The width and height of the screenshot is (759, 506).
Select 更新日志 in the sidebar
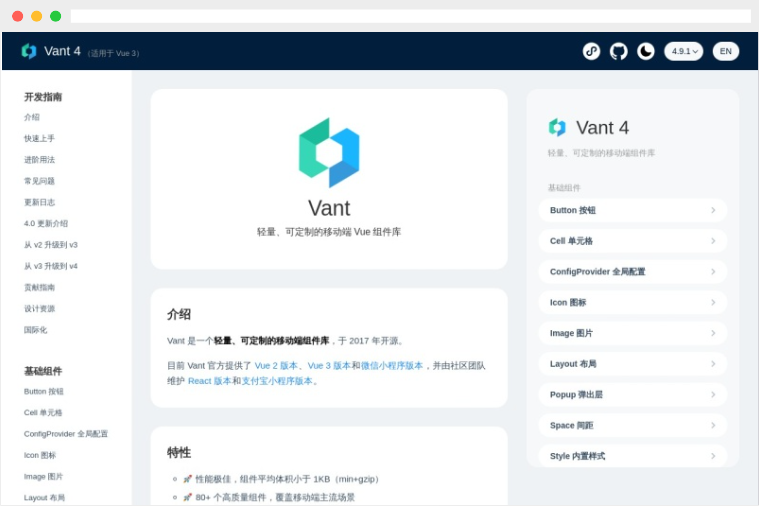pos(39,202)
